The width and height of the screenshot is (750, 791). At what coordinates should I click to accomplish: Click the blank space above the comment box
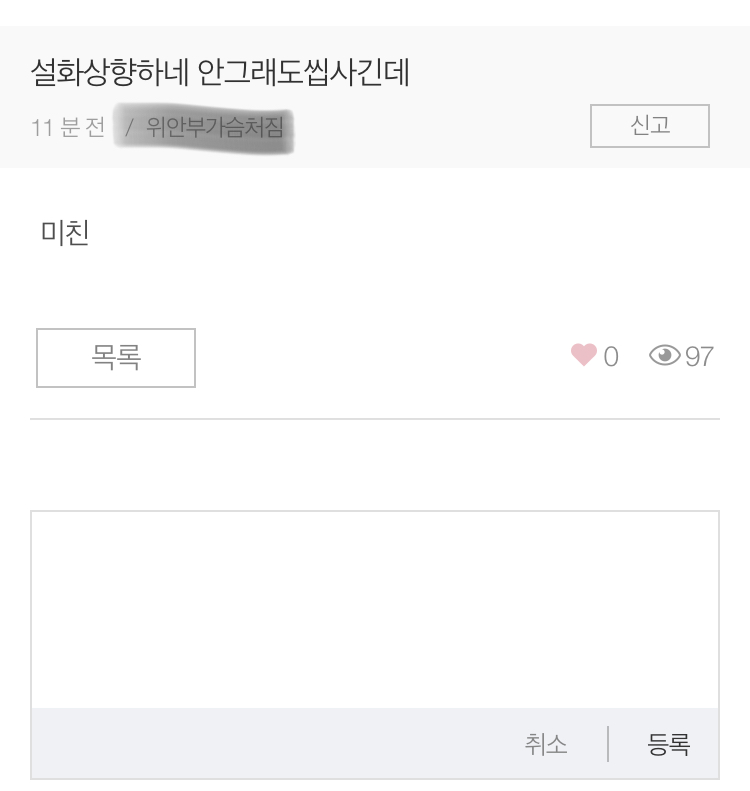point(375,464)
